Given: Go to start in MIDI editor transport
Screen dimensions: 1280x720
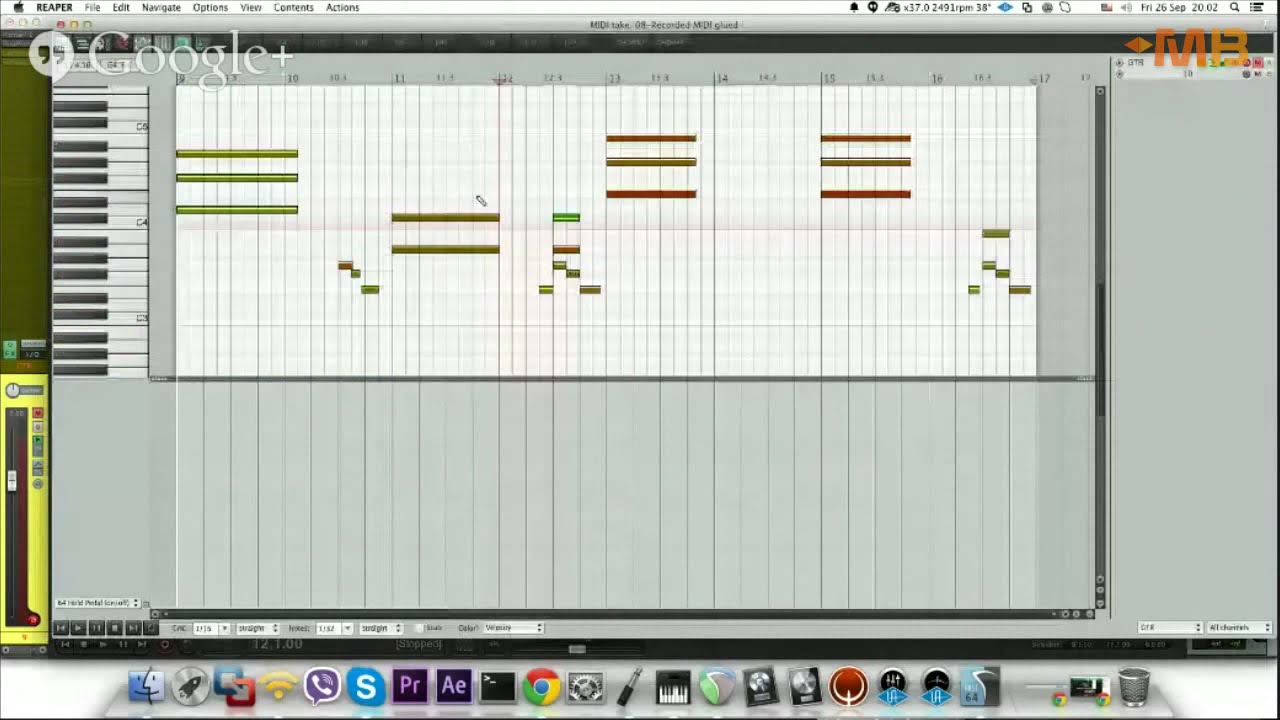Looking at the screenshot, I should [x=60, y=628].
